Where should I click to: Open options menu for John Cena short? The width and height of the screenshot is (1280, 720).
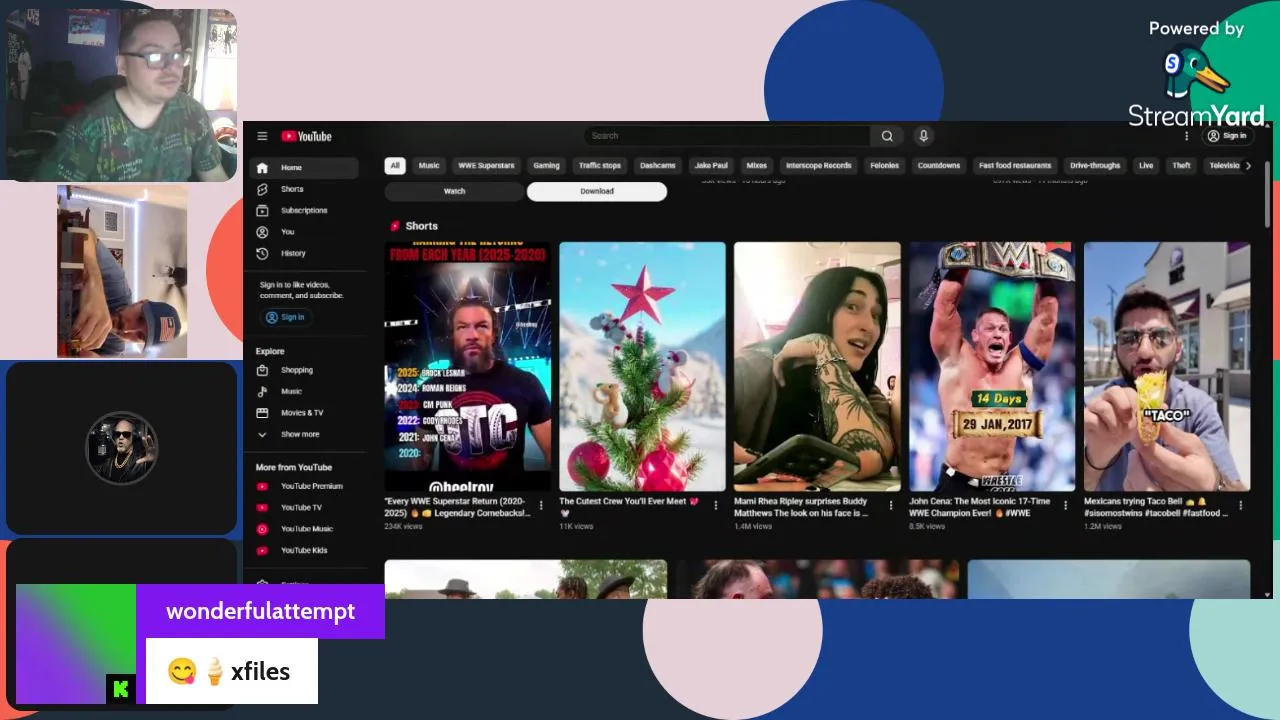pyautogui.click(x=1066, y=506)
